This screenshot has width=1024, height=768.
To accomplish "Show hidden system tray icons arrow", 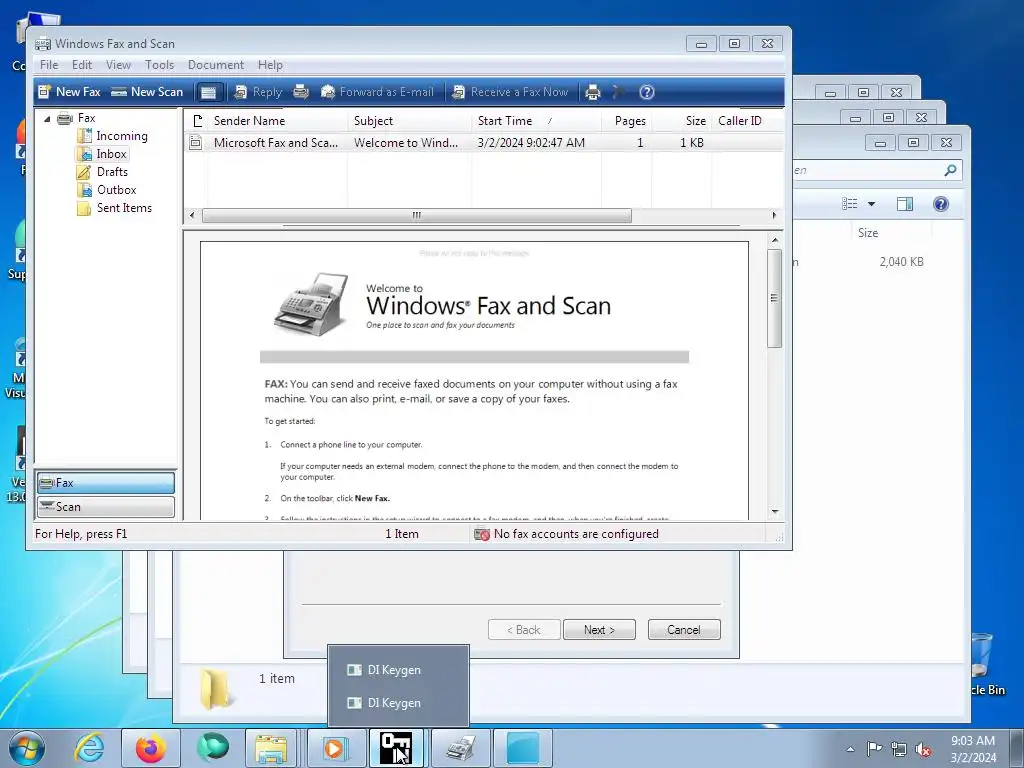I will (x=850, y=749).
